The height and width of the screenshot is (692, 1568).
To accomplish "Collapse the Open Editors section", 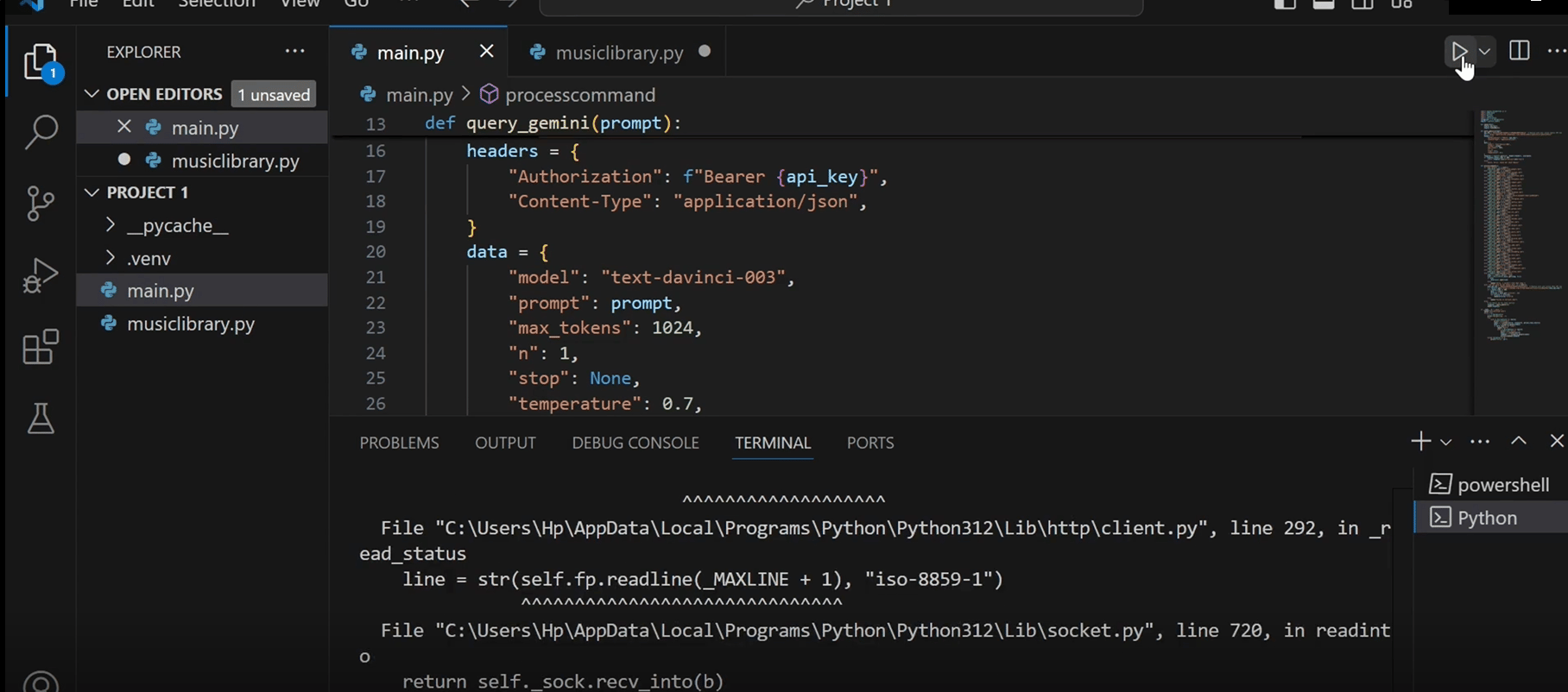I will (x=92, y=94).
